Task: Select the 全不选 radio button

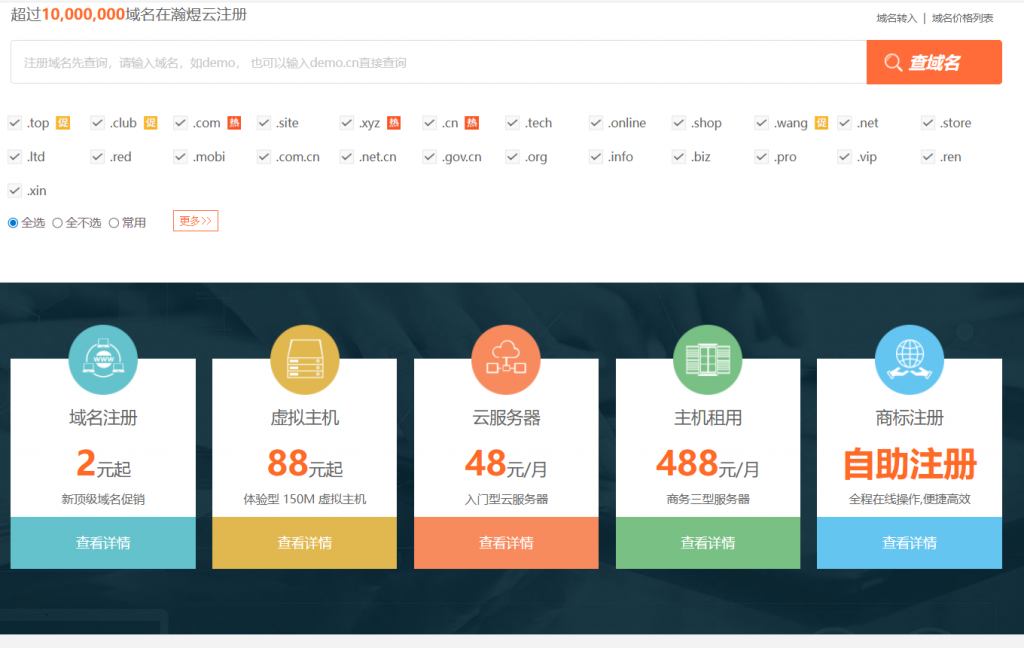Action: point(57,223)
